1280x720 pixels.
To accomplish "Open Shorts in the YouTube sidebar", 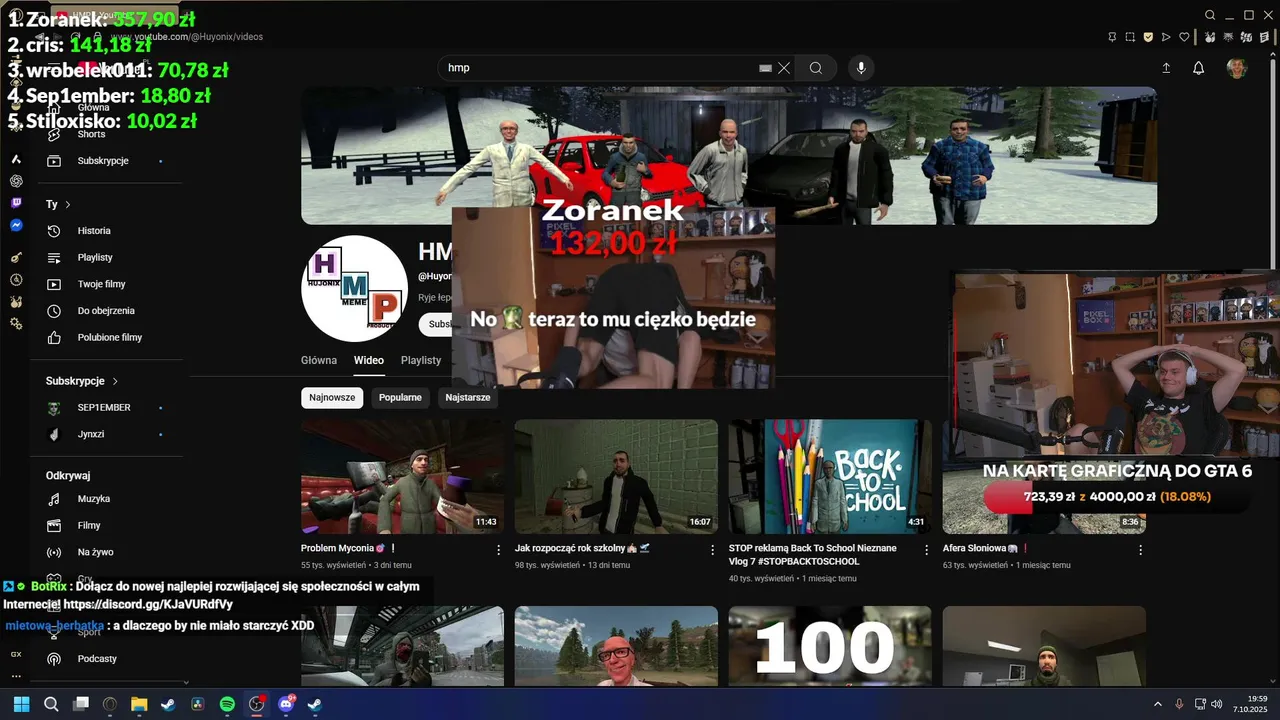I will coord(91,134).
